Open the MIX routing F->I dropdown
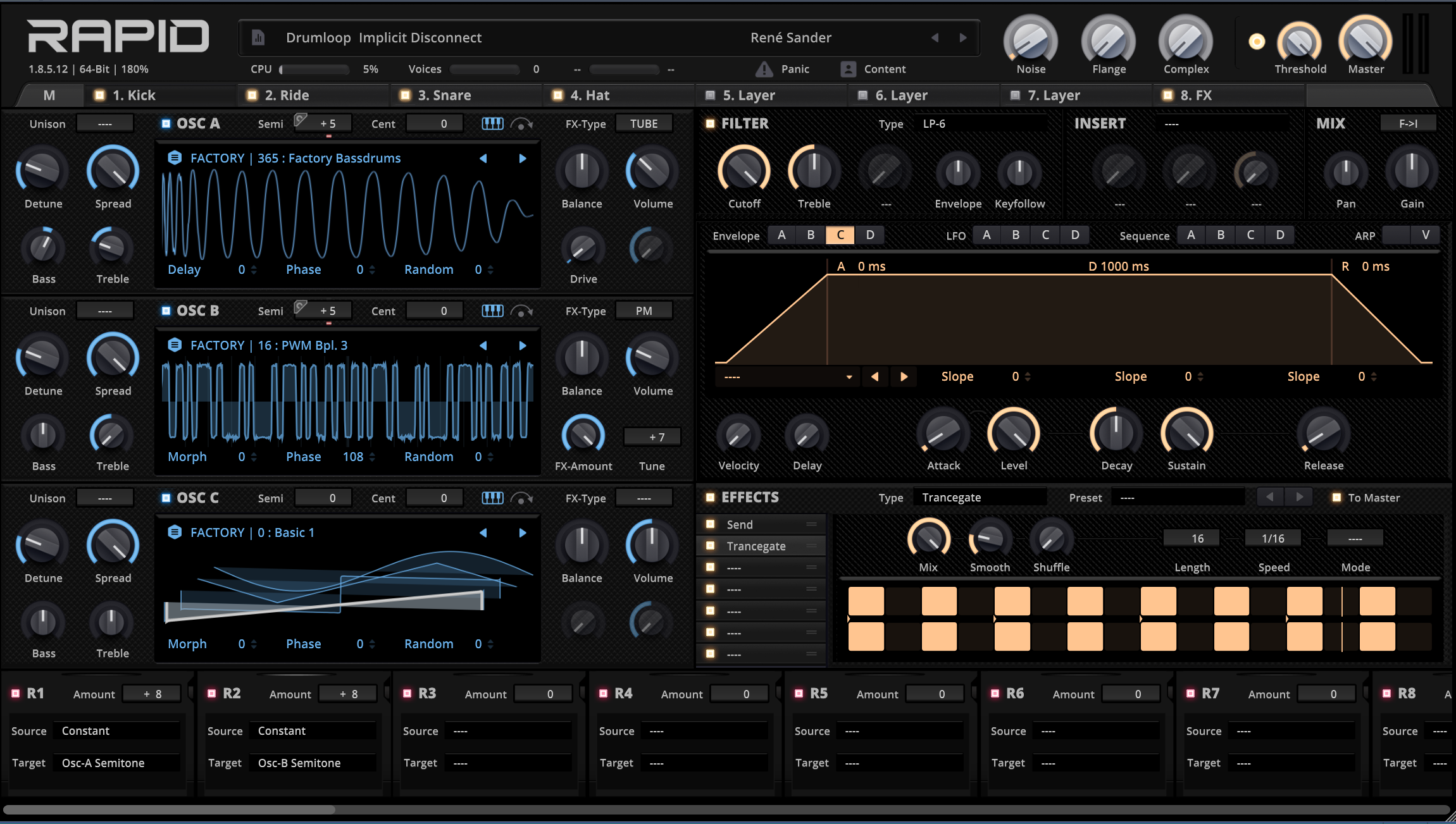 click(1408, 124)
